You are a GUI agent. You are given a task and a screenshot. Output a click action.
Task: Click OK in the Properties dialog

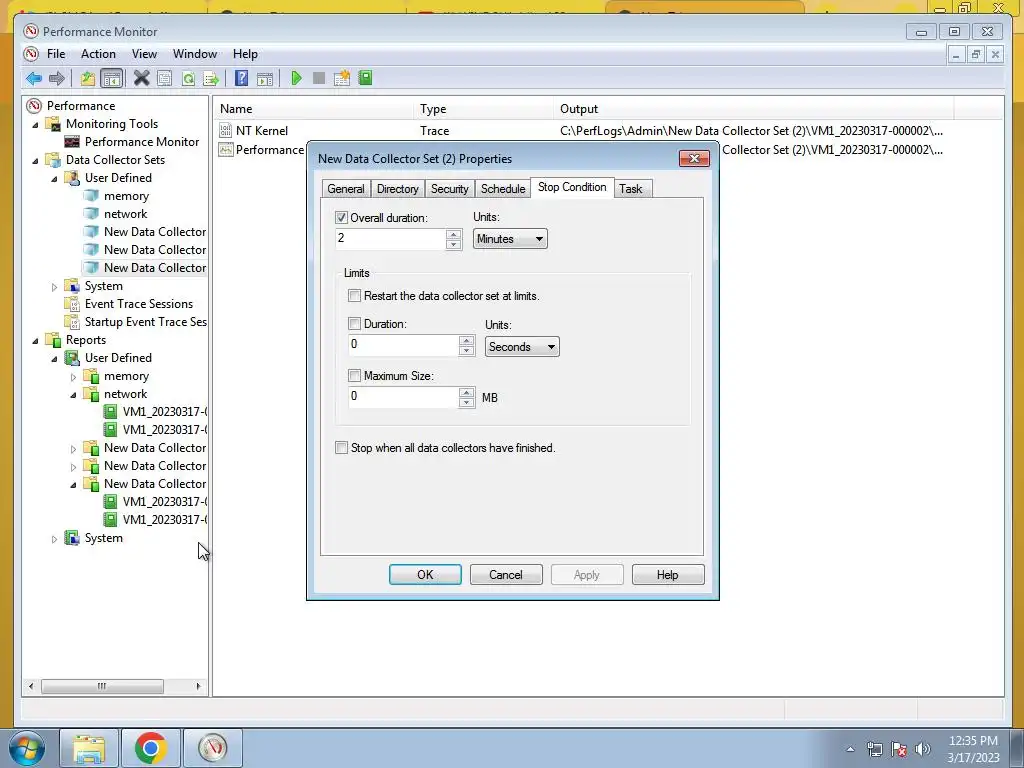(x=425, y=575)
